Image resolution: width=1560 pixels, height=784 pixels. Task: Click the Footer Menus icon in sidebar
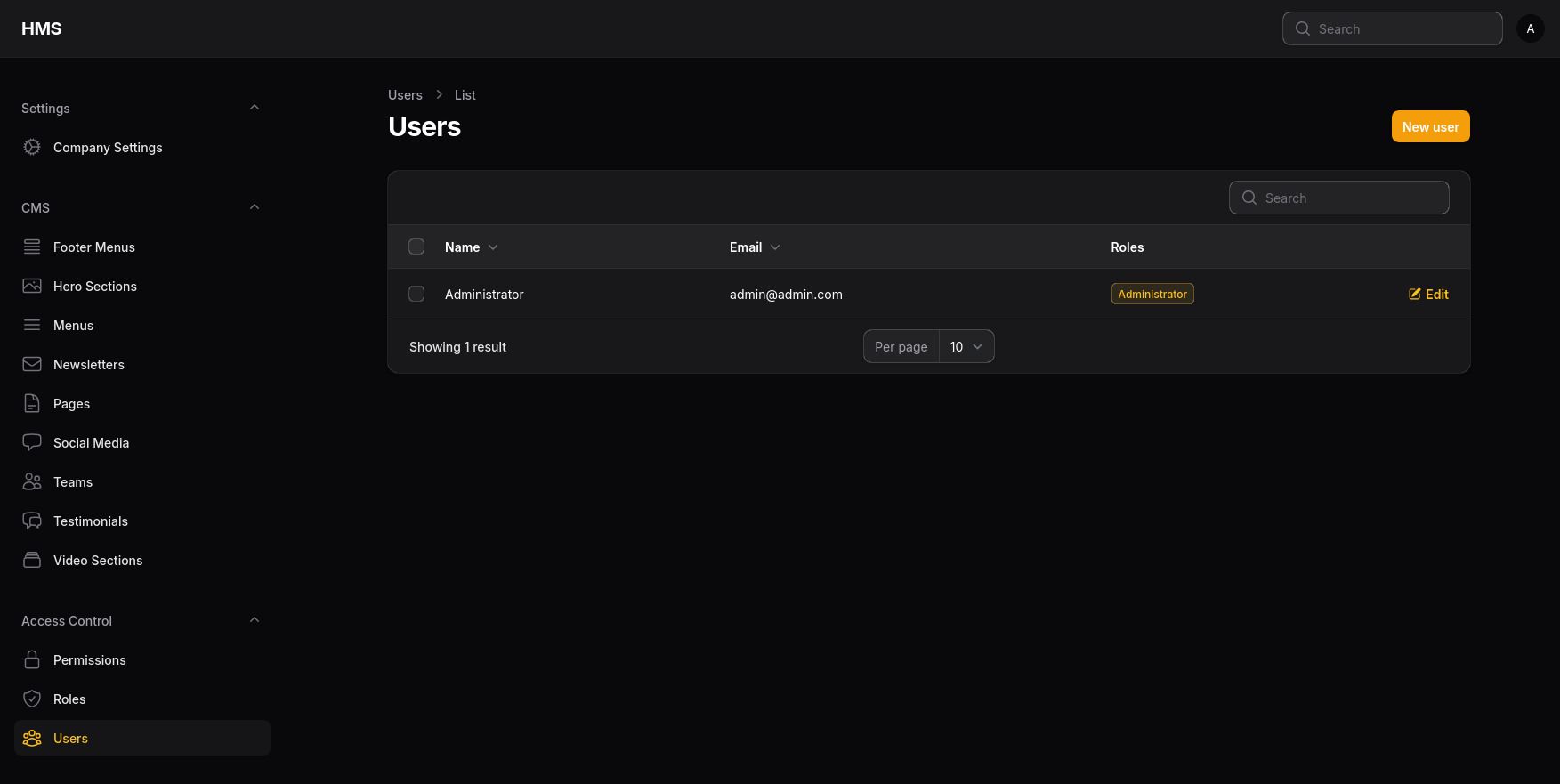pos(32,247)
